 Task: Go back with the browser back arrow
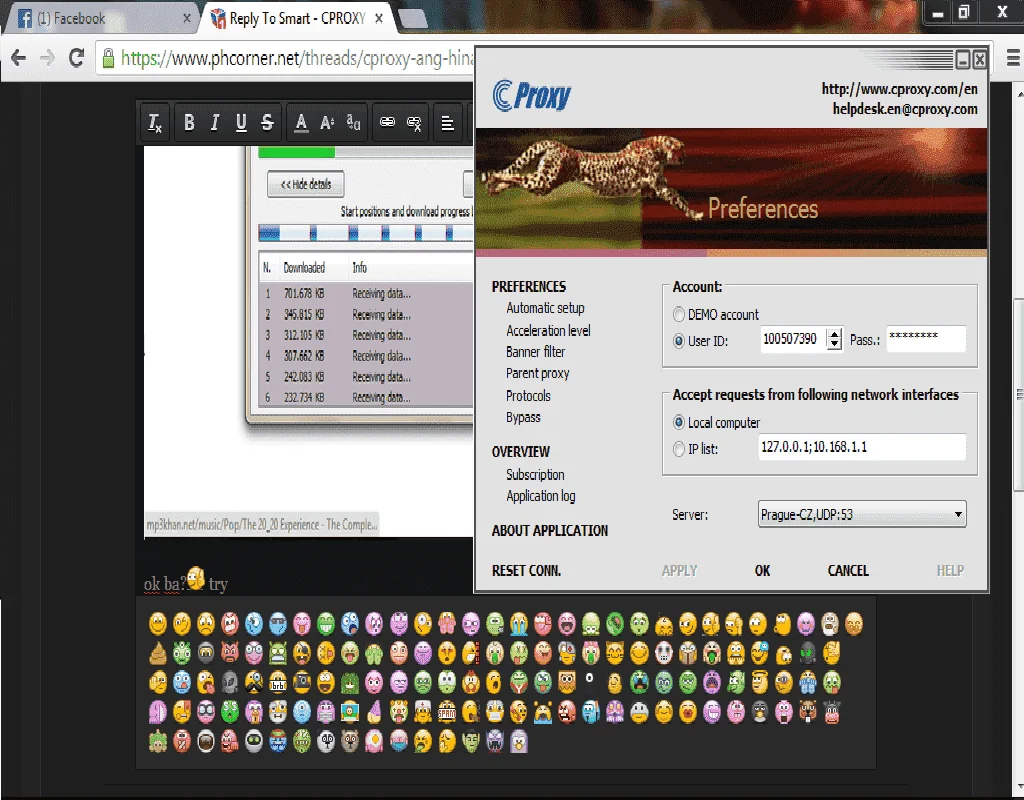coord(19,58)
